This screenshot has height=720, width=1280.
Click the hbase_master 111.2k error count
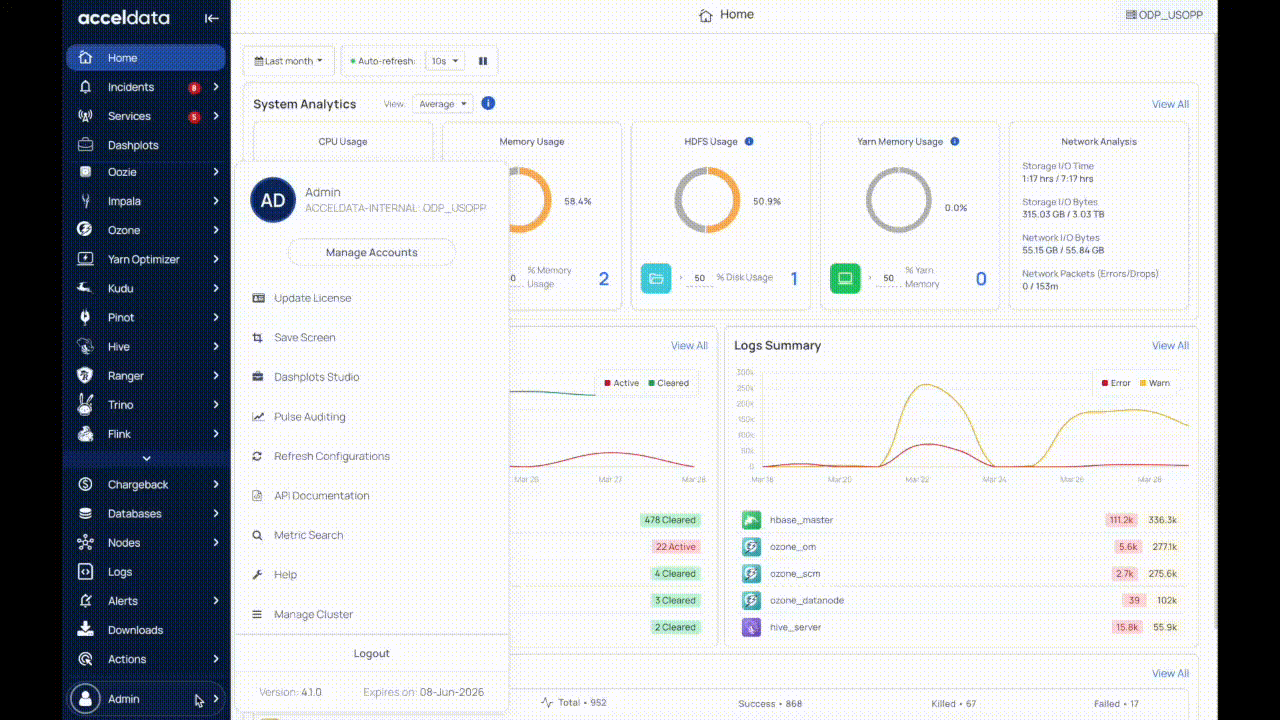[1121, 520]
